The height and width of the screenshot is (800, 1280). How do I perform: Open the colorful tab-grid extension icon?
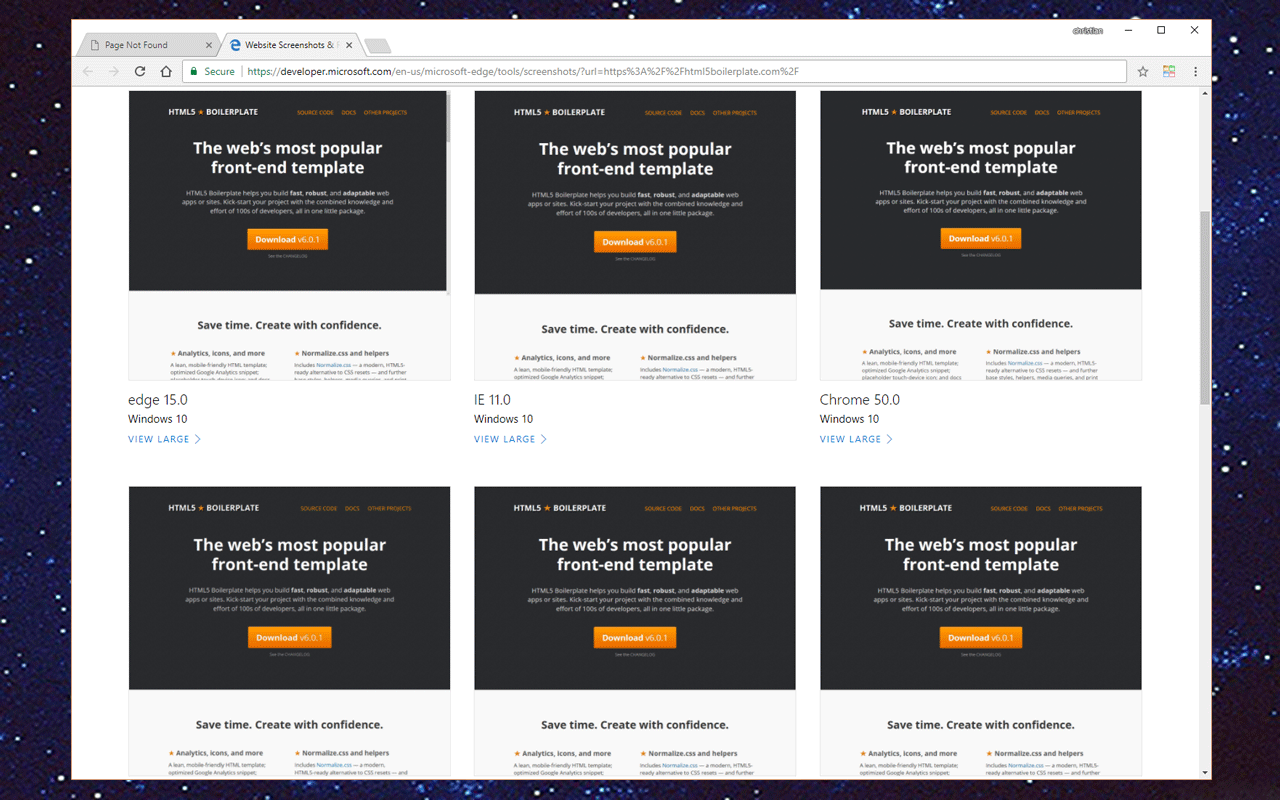point(1168,71)
